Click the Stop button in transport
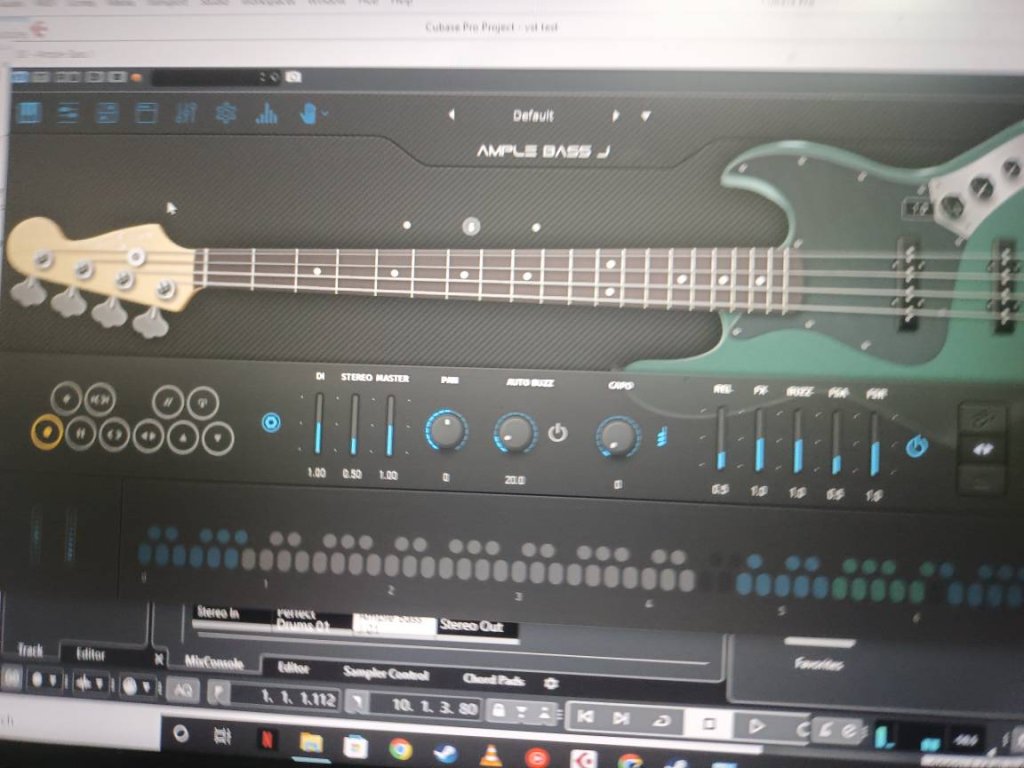This screenshot has width=1024, height=768. (x=709, y=724)
